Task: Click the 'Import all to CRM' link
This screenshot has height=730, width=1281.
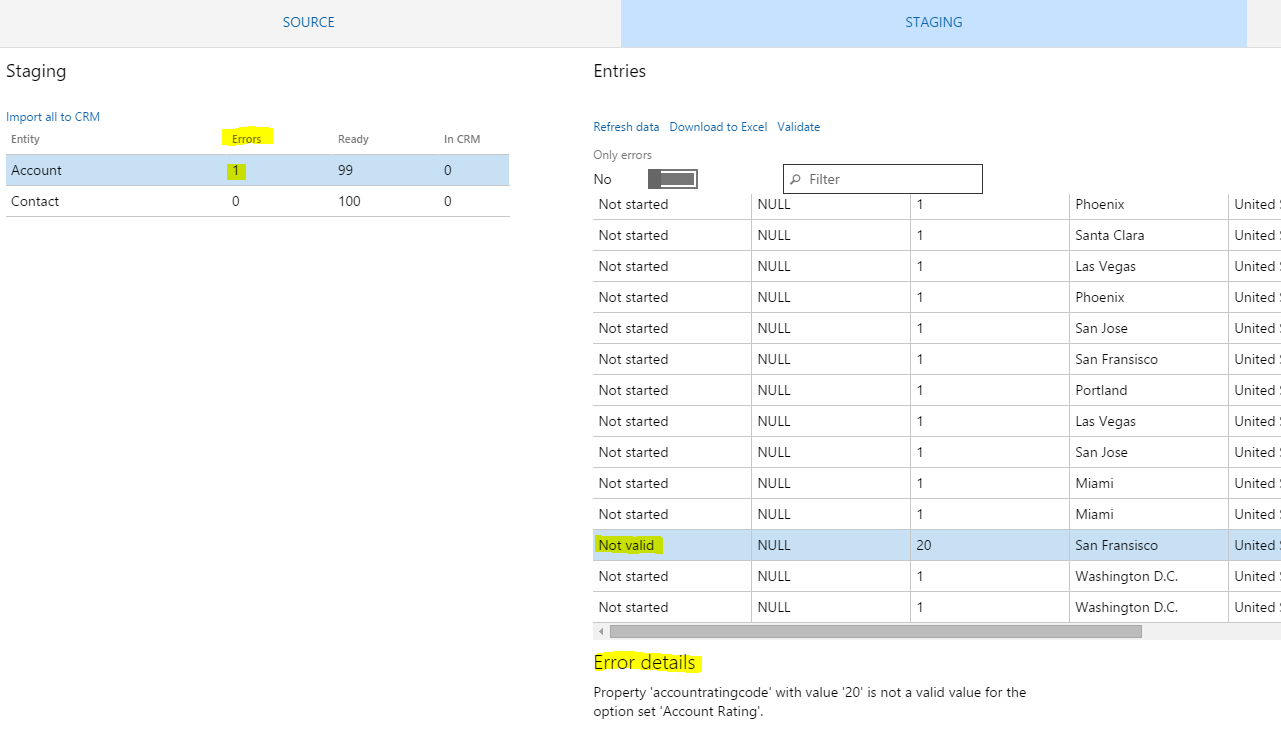Action: coord(52,116)
